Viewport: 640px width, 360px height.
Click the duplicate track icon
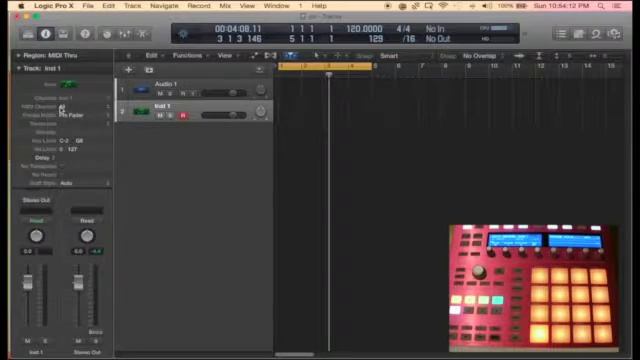(x=149, y=70)
